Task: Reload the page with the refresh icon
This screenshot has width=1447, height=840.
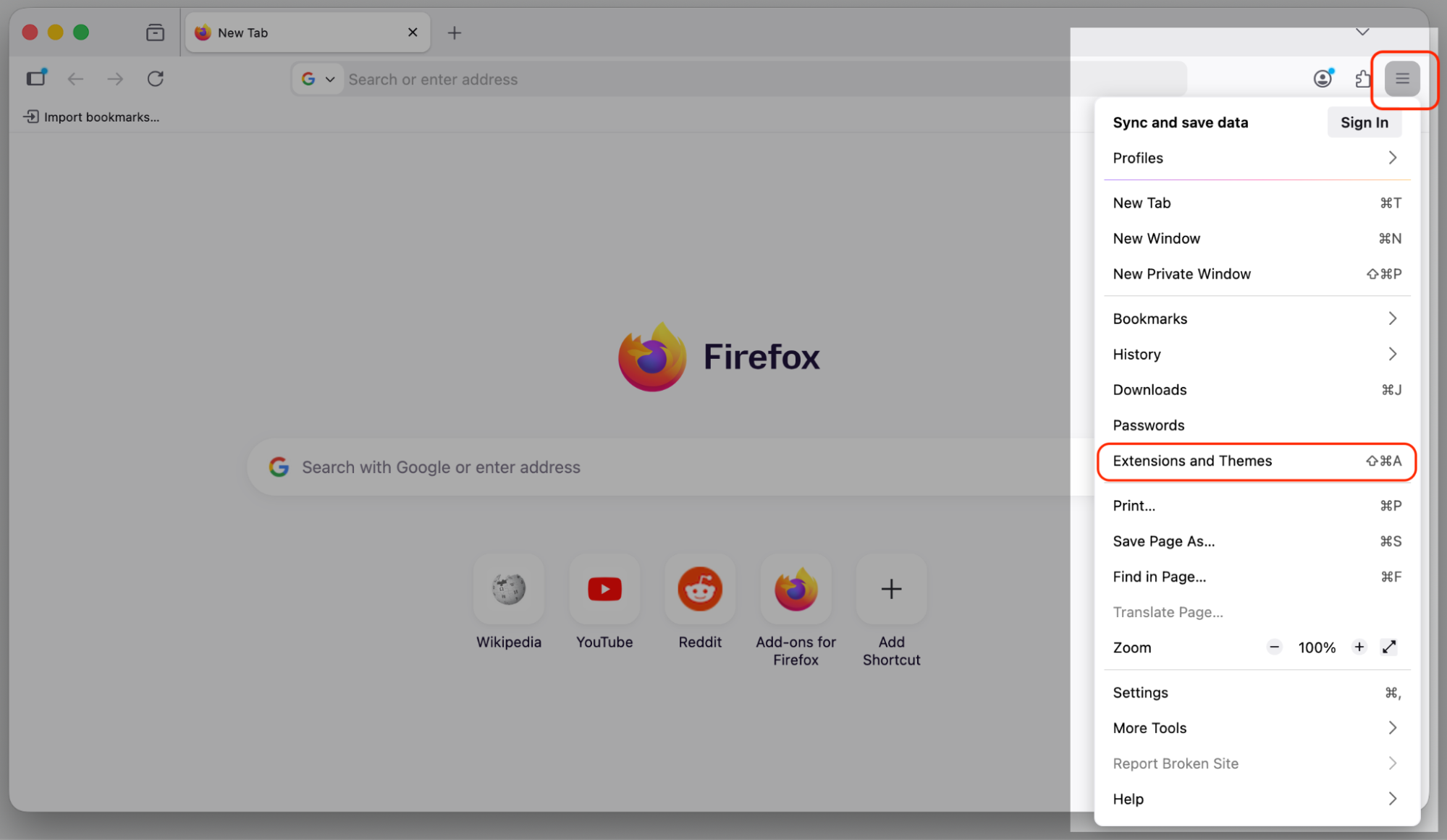Action: tap(156, 79)
